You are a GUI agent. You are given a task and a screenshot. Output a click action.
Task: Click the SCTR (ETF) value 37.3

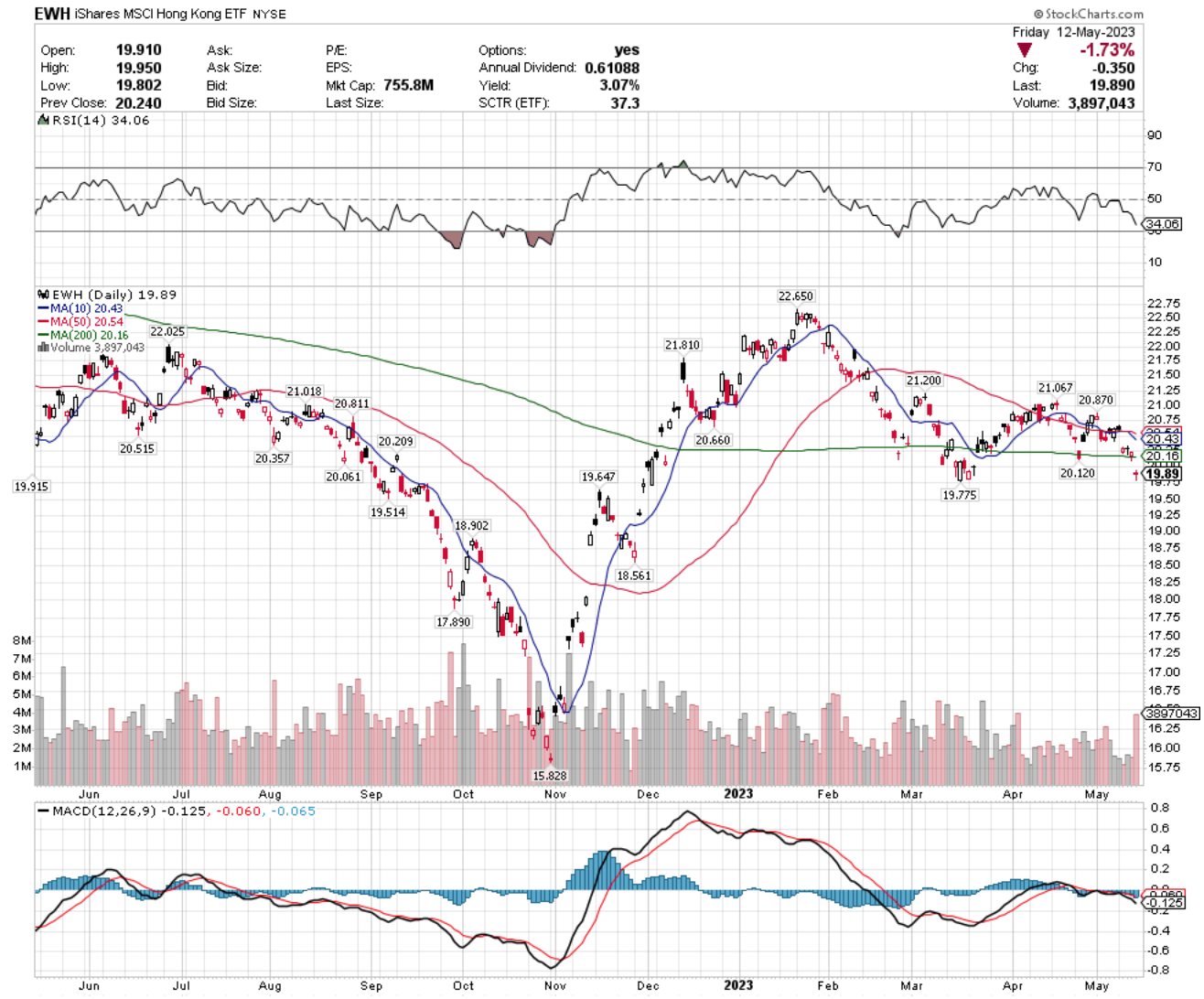click(625, 102)
